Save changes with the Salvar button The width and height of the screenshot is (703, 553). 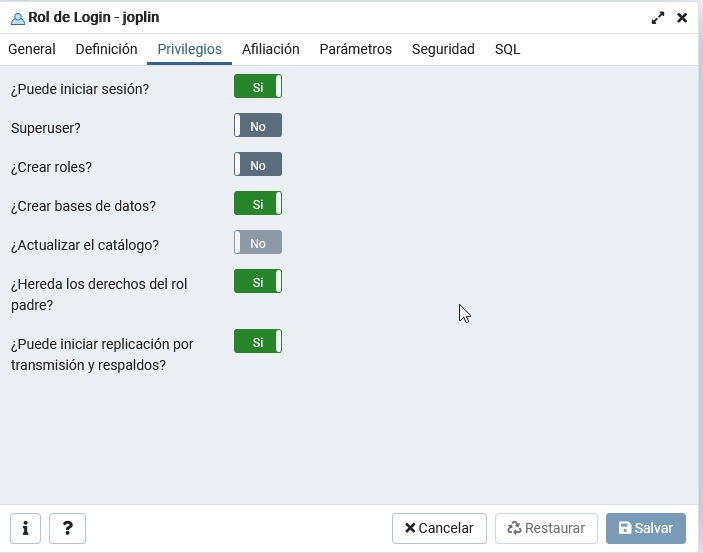(x=645, y=528)
